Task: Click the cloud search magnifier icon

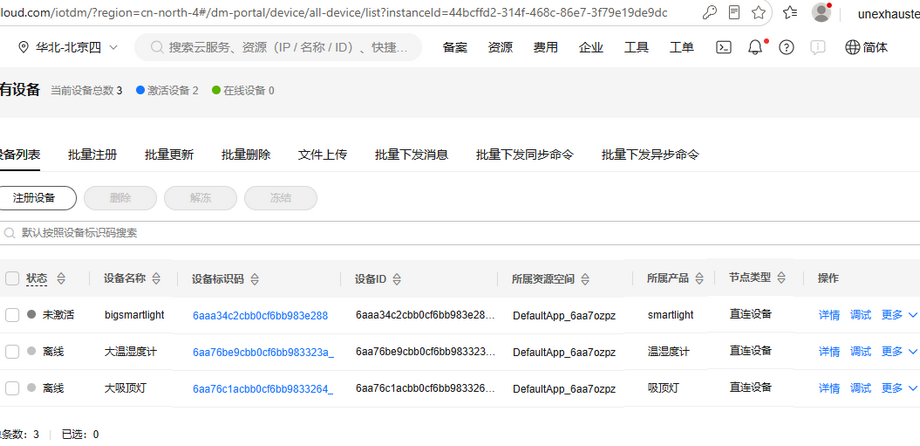Action: coord(157,48)
